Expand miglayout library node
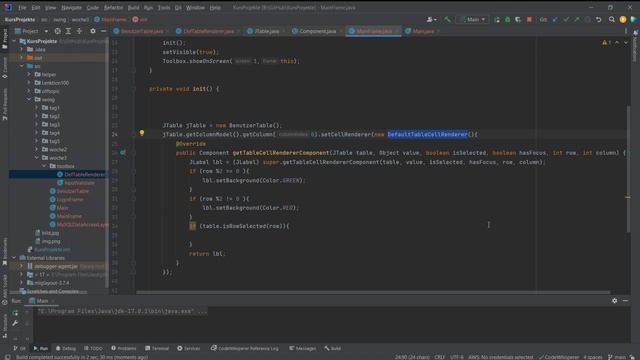The image size is (640, 360). click(x=22, y=283)
